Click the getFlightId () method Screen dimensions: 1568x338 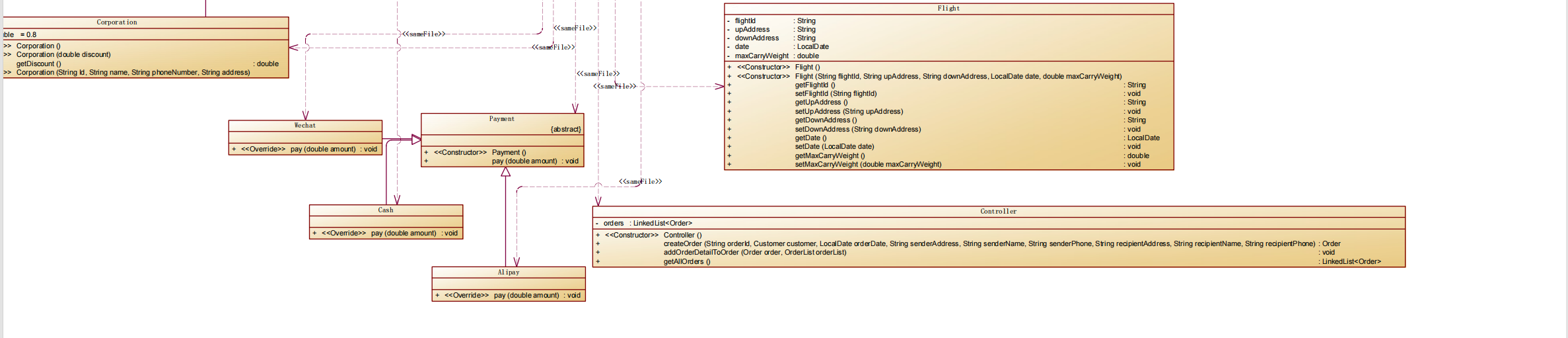coord(815,85)
